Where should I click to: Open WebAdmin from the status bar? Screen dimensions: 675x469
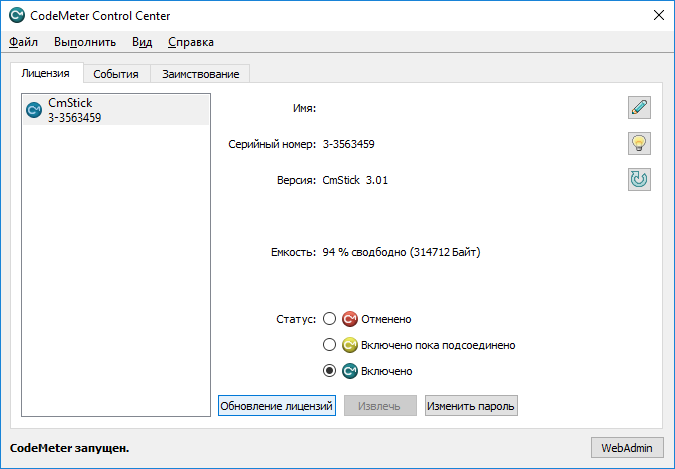click(627, 447)
